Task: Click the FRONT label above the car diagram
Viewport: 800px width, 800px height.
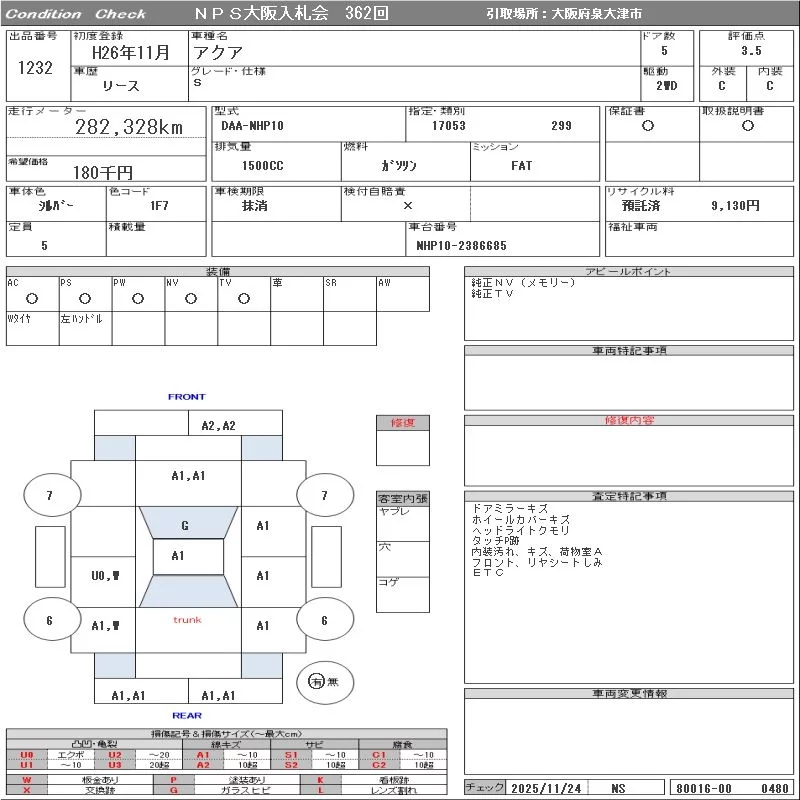Action: point(187,397)
